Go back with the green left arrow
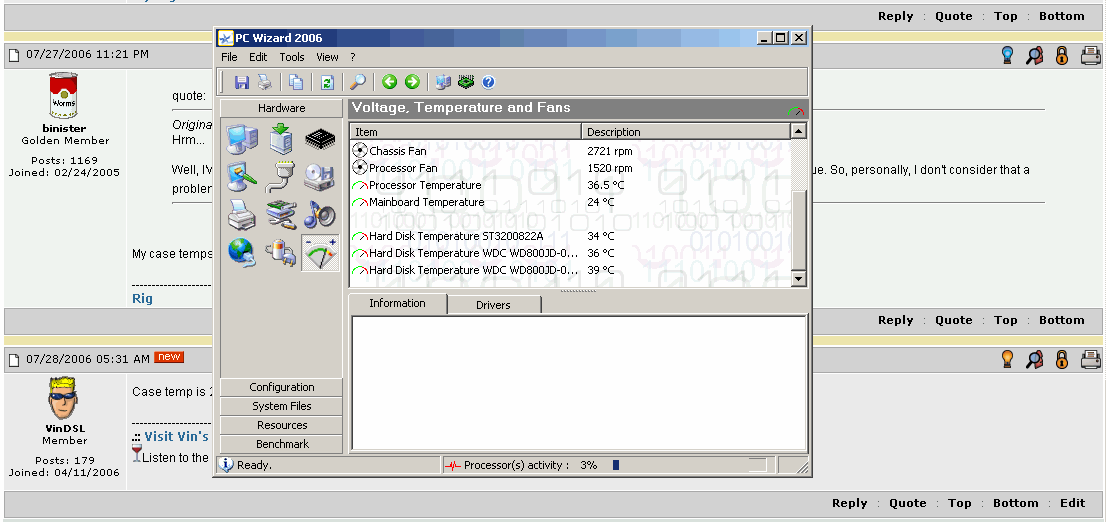This screenshot has height=522, width=1106. pyautogui.click(x=389, y=82)
